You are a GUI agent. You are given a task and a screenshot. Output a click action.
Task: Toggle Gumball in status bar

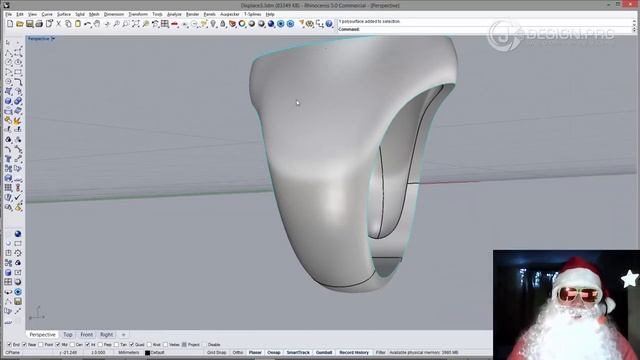click(x=324, y=353)
